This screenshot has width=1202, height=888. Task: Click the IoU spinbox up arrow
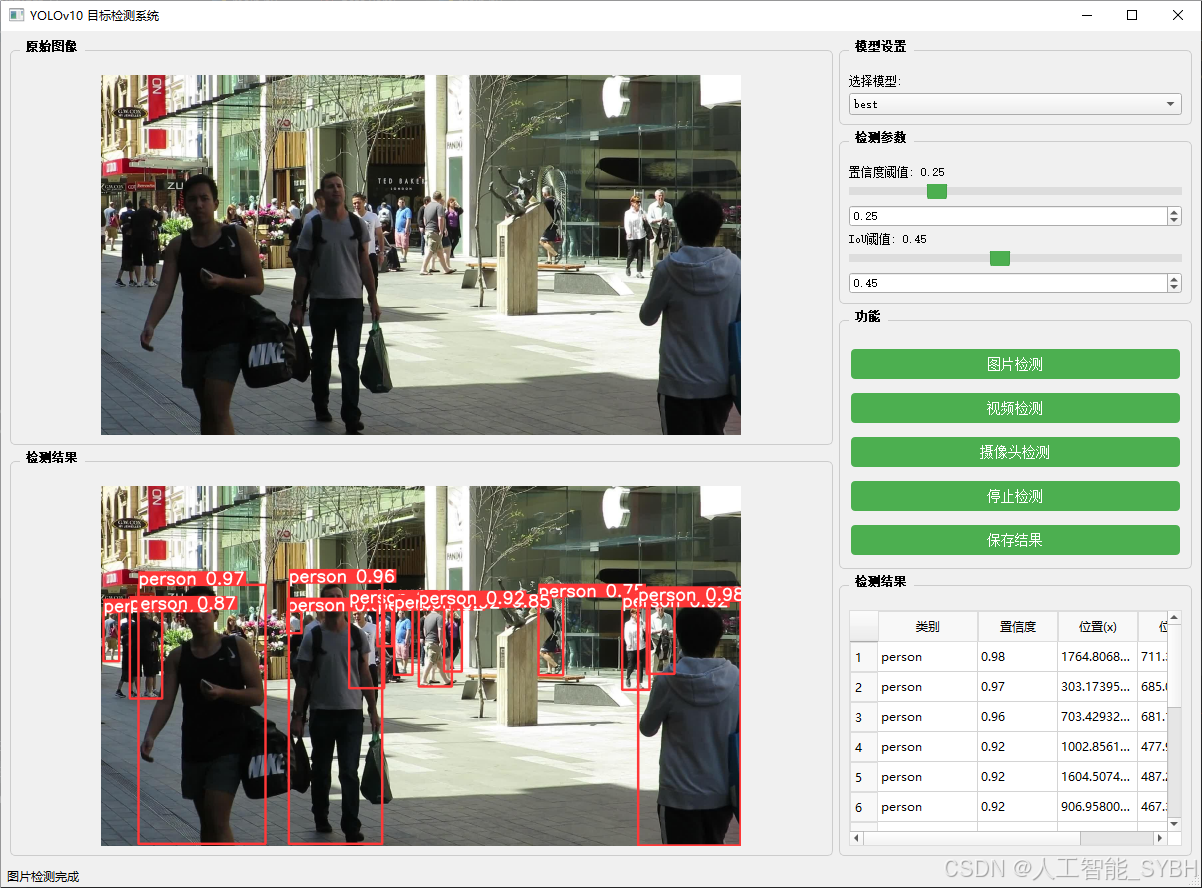click(x=1172, y=278)
